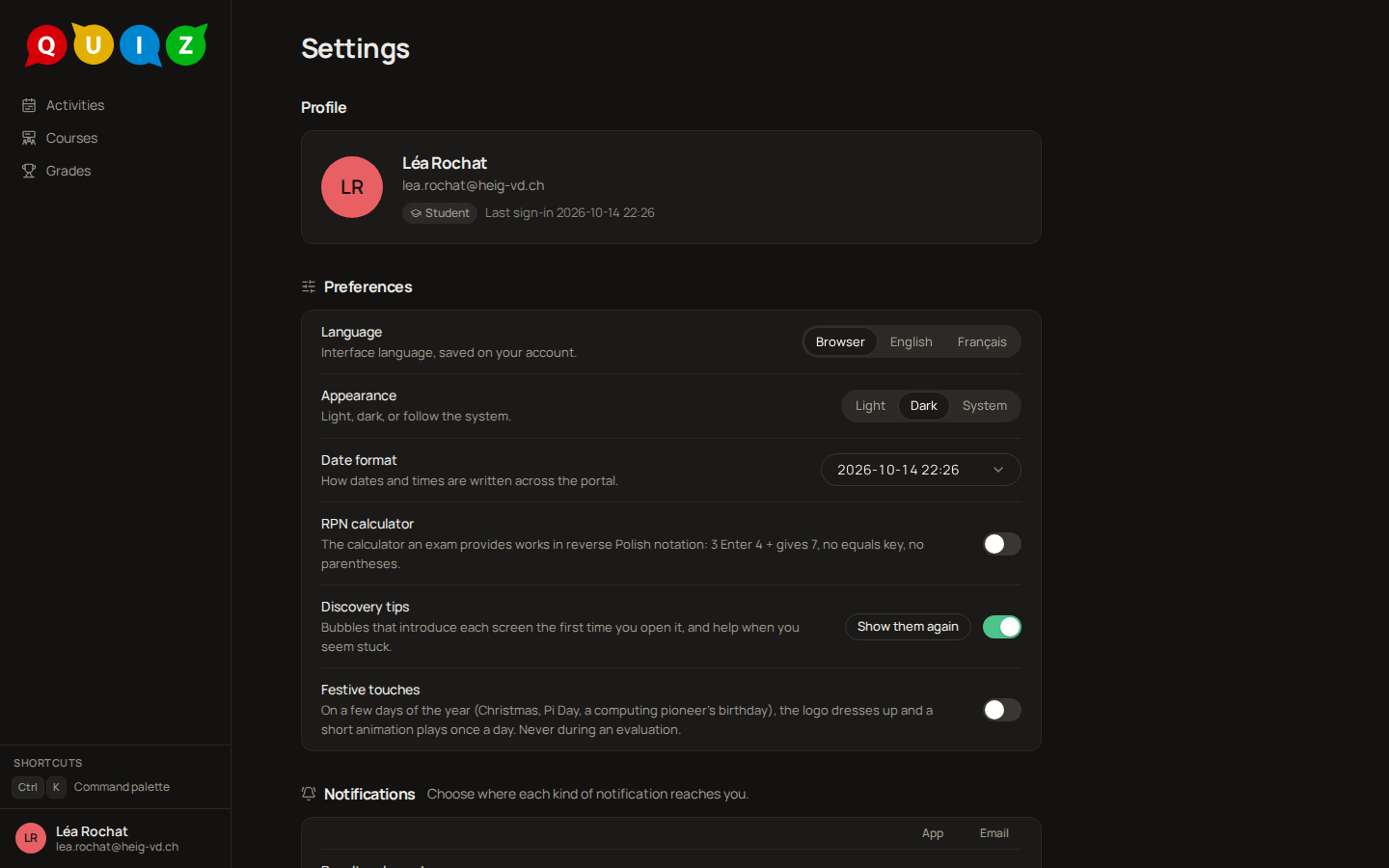Screen dimensions: 1389x868
Task: Click the SHORTCUTS section label
Action: coord(47,763)
